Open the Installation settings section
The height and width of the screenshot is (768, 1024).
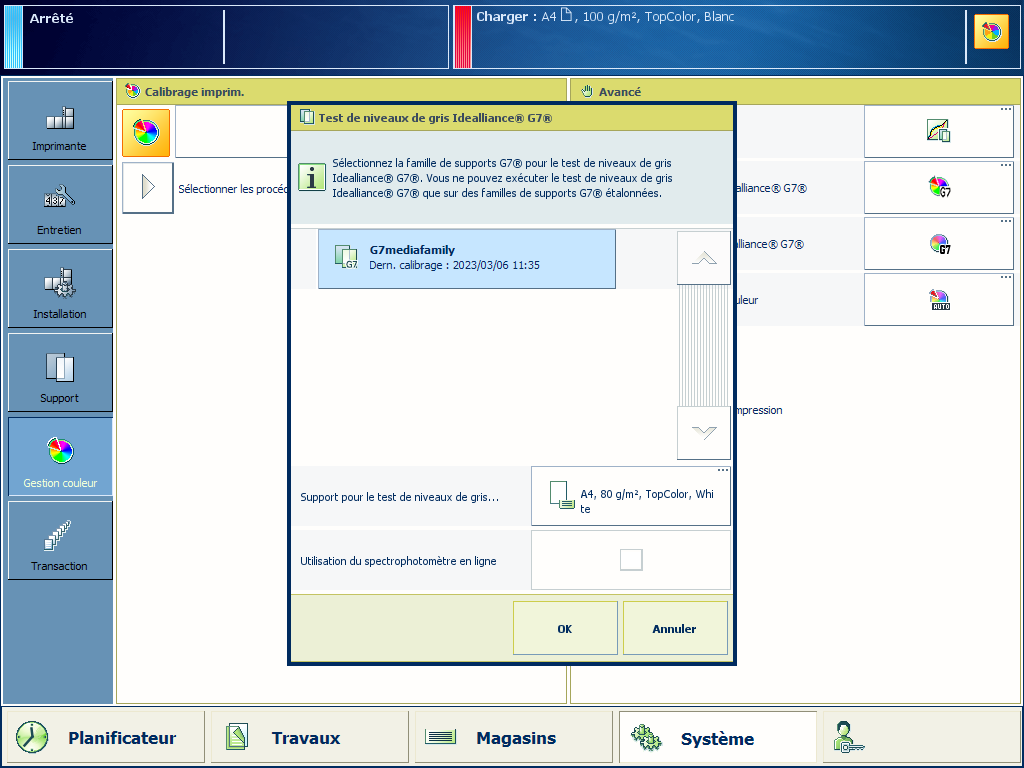point(60,289)
